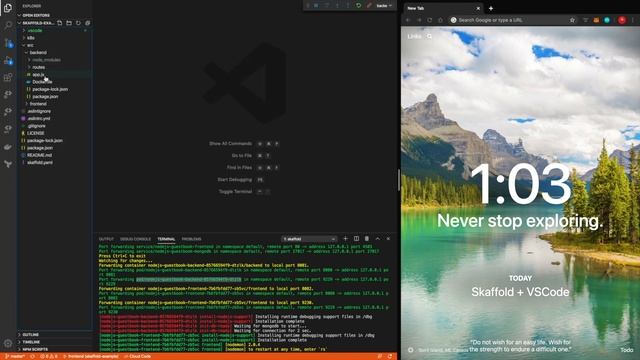Image resolution: width=640 pixels, height=360 pixels.
Task: Close the terminal panel
Action: coord(388,239)
